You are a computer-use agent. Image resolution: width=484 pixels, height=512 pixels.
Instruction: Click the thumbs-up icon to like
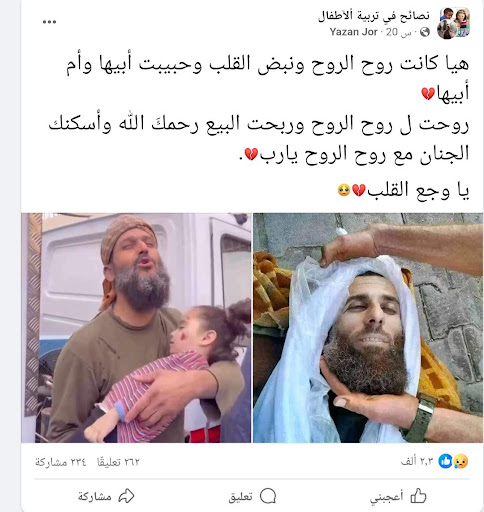(418, 496)
